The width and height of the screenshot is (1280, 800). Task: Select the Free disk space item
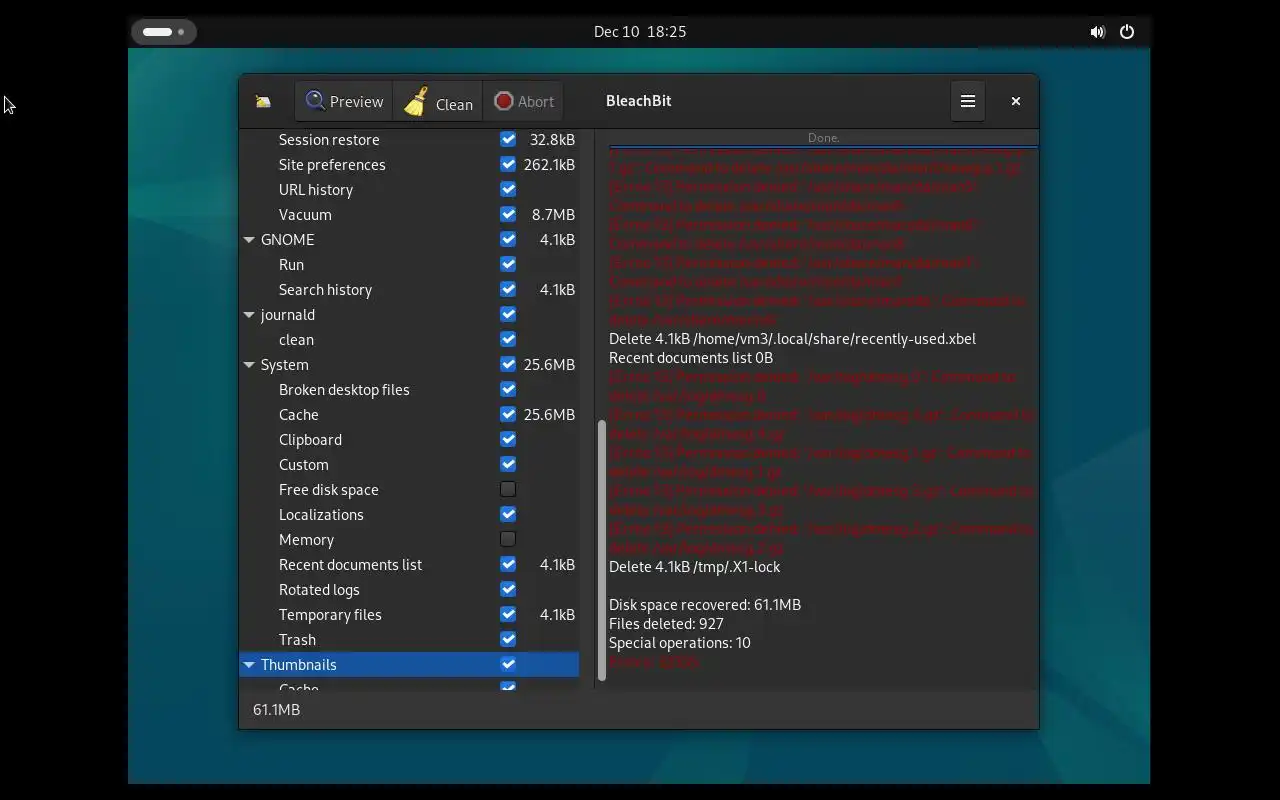click(329, 489)
